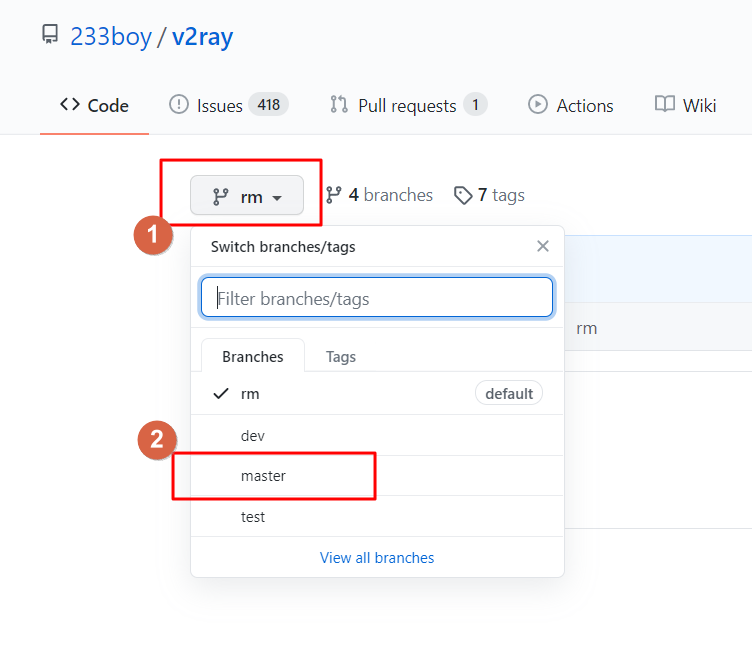Select the master branch
The width and height of the screenshot is (752, 653).
coord(263,476)
